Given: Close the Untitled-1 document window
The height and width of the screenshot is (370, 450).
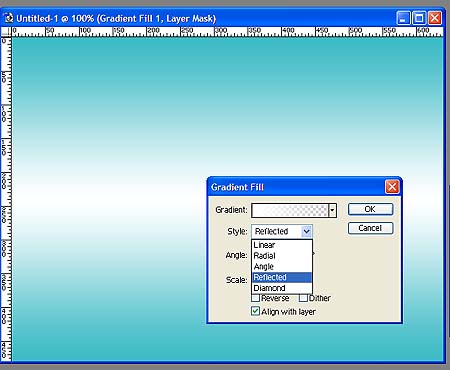Looking at the screenshot, I should [x=435, y=18].
